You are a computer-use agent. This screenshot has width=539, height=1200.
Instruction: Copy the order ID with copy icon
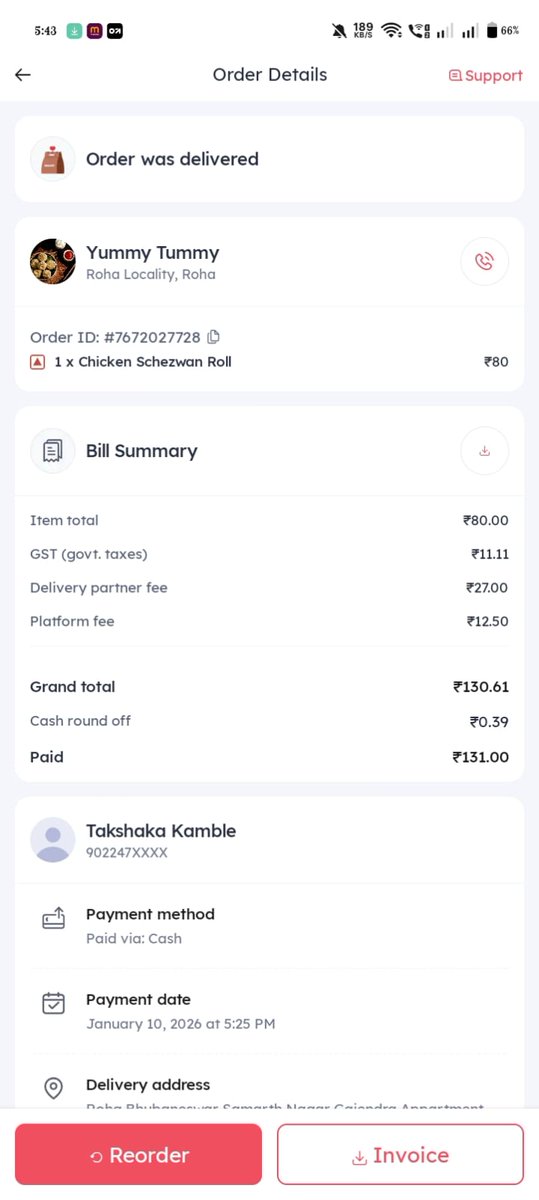click(x=213, y=337)
